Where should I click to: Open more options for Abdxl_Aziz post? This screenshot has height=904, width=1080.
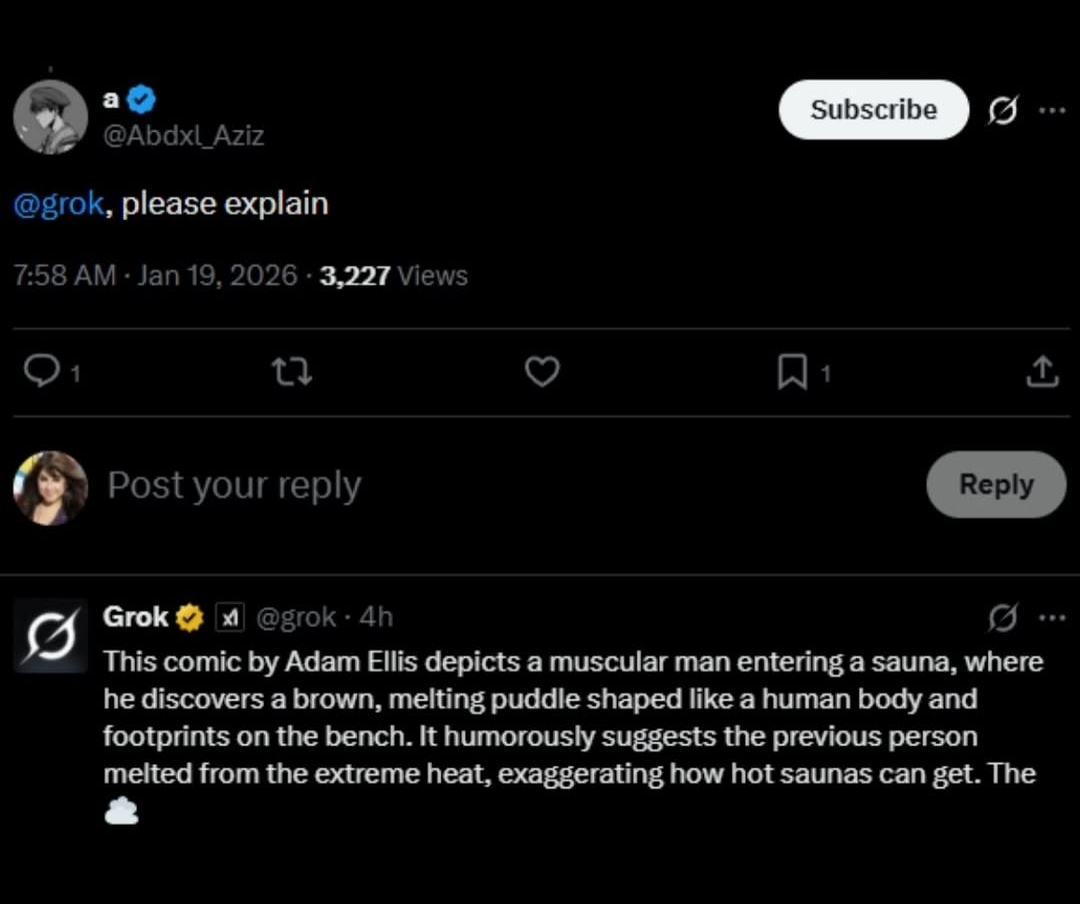tap(1051, 111)
